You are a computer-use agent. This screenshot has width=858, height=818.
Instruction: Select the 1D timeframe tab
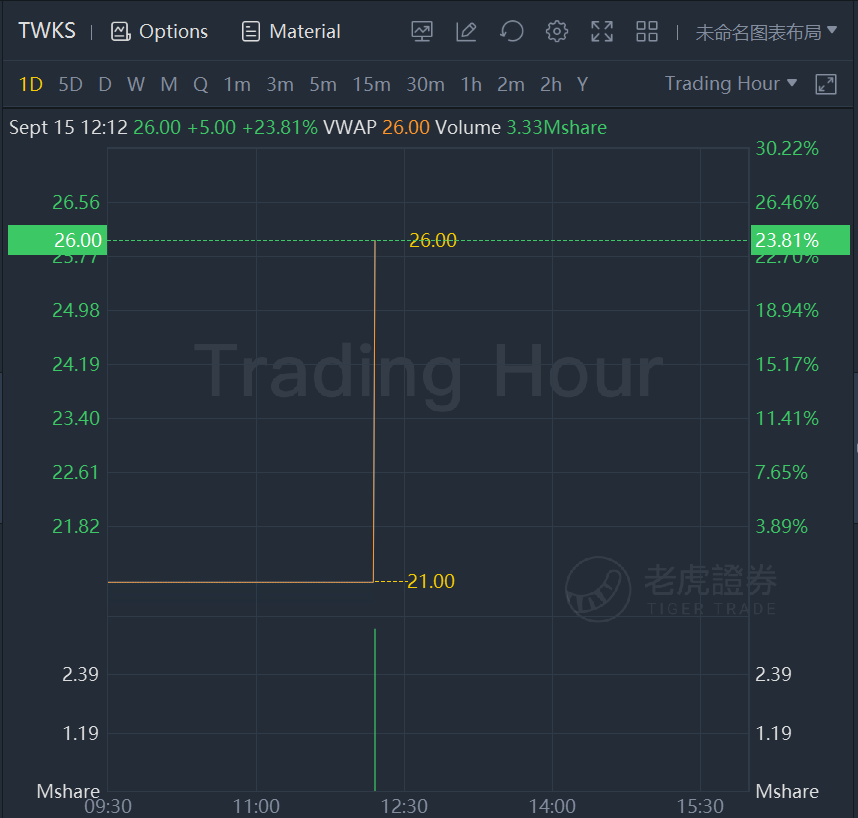pyautogui.click(x=31, y=85)
